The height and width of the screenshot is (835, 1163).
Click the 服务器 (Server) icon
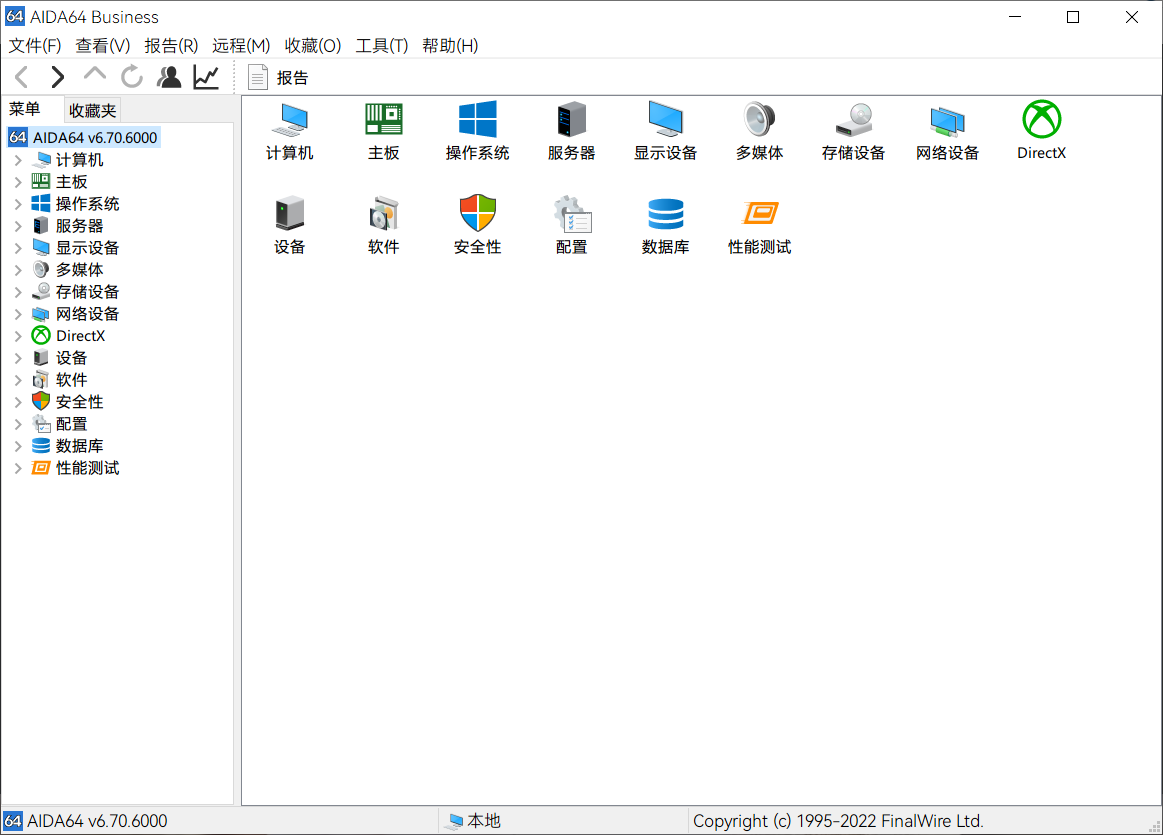(571, 129)
